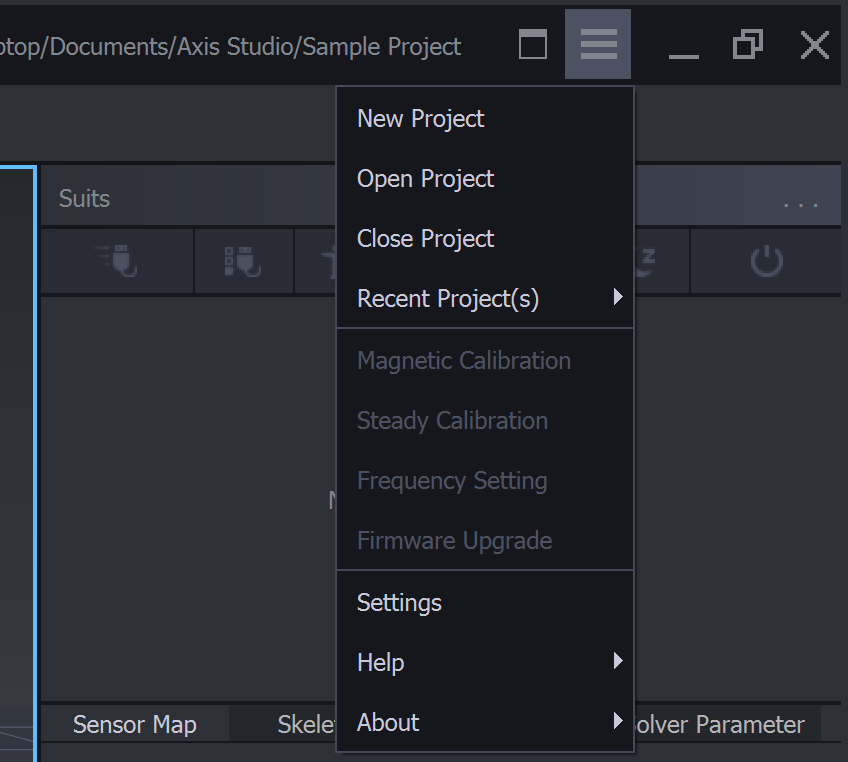Select Close Project from the menu
848x762 pixels.
425,238
